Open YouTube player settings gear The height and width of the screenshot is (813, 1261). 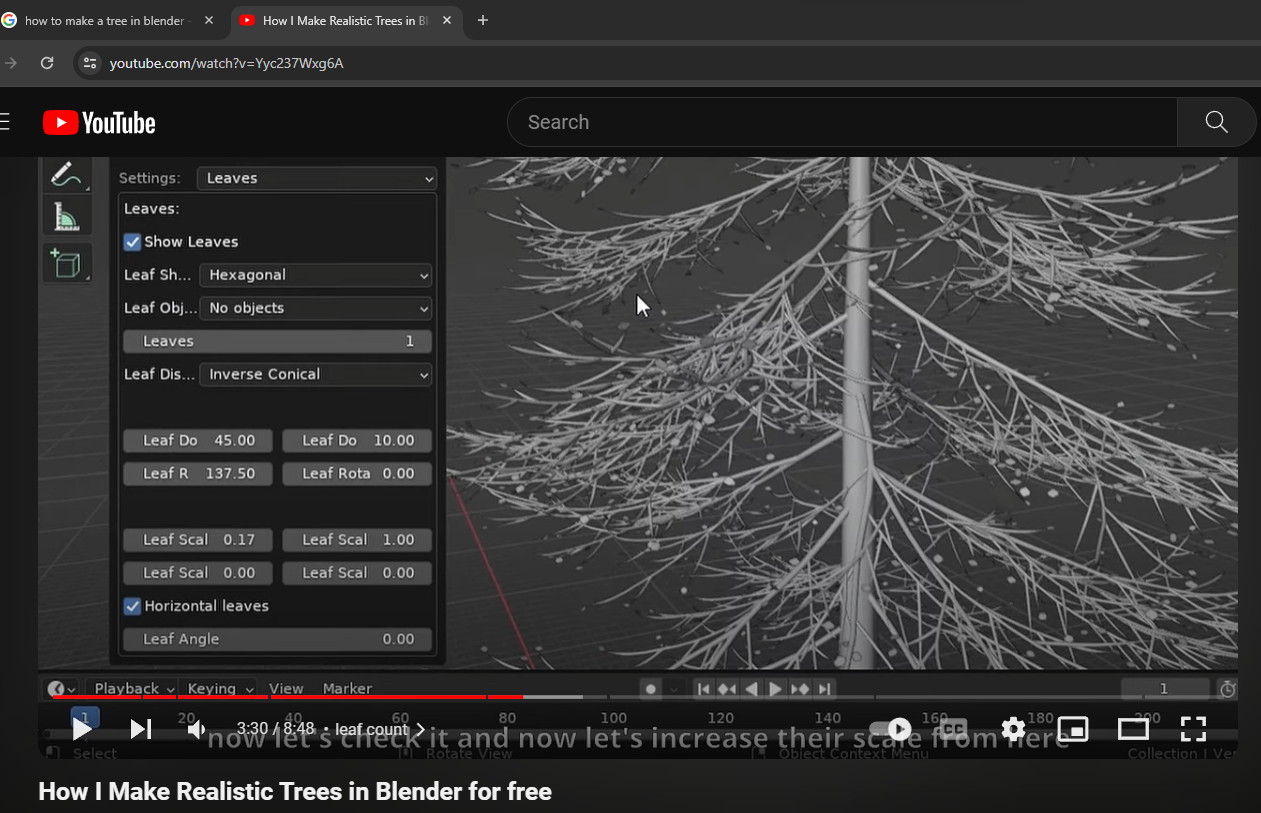tap(1013, 729)
